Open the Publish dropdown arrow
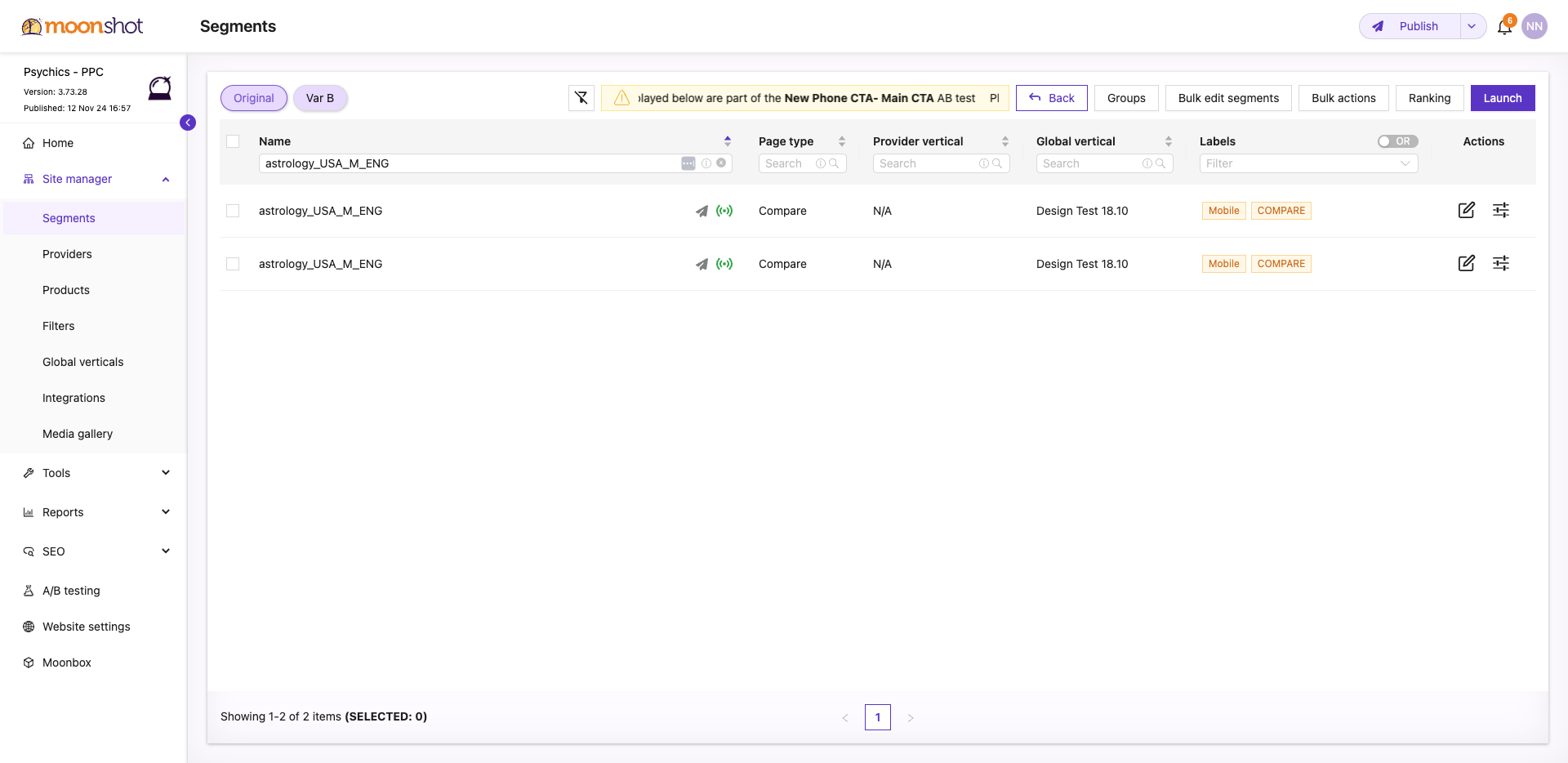 coord(1472,26)
